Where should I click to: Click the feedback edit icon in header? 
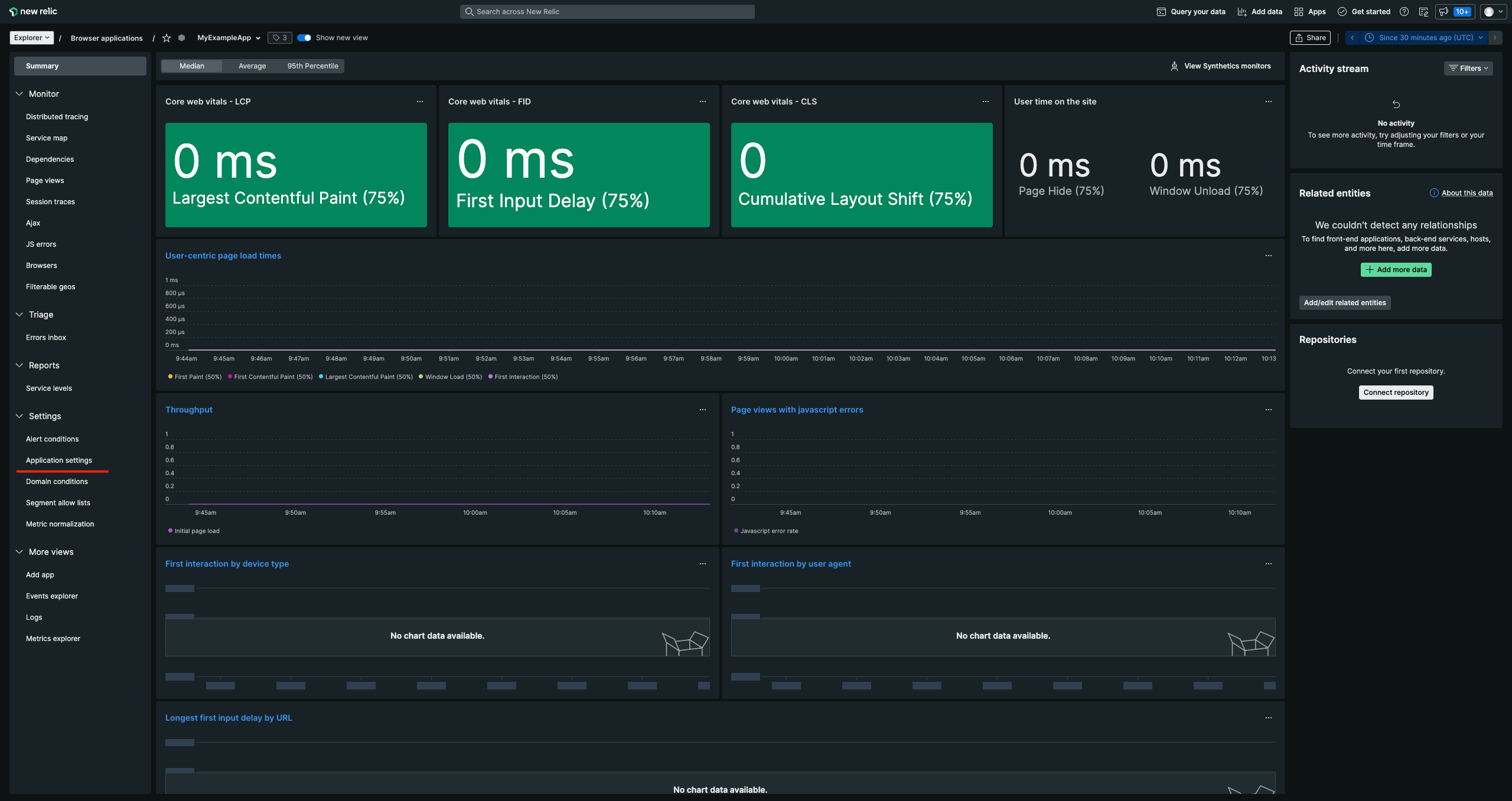point(1423,12)
